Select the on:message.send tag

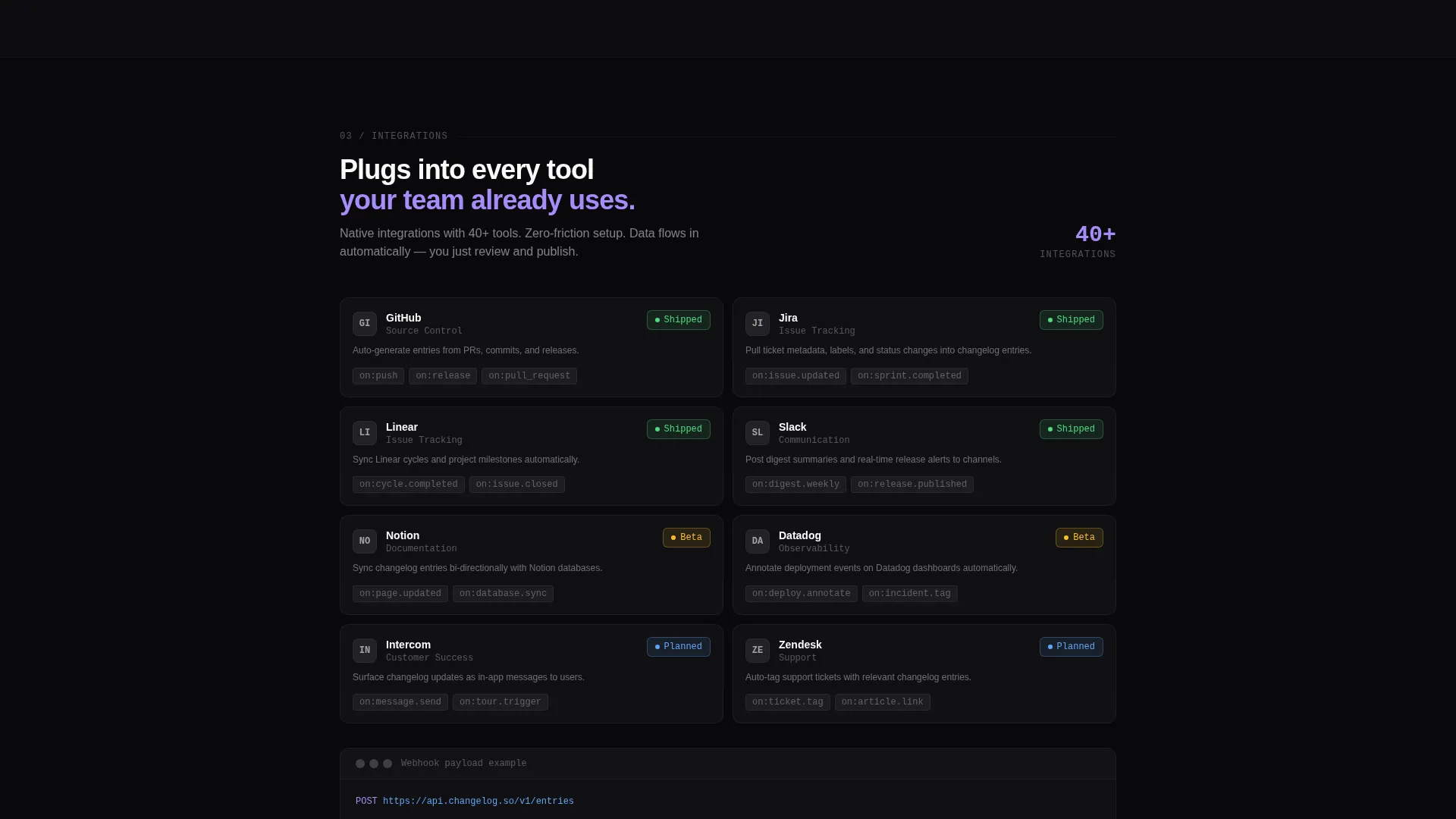click(x=400, y=702)
